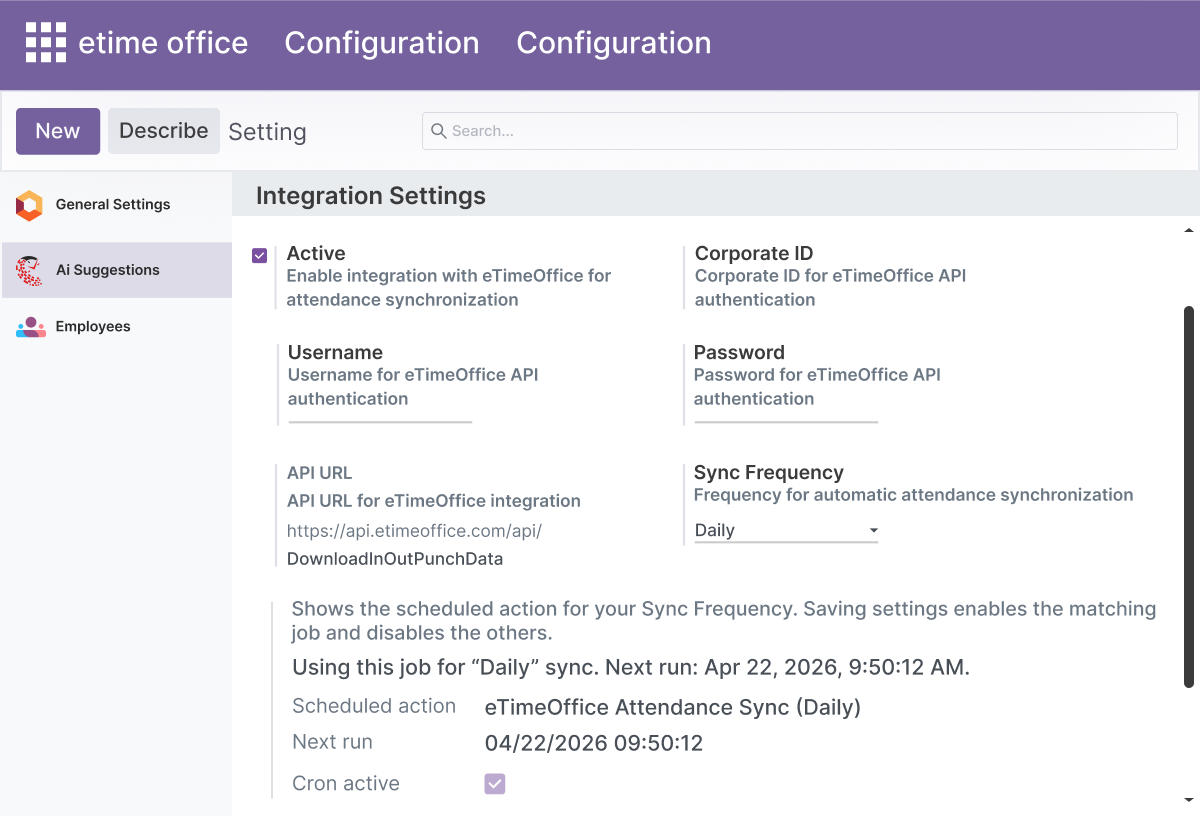Screen dimensions: 1200x816
Task: Click the etime office brand title
Action: point(163,43)
